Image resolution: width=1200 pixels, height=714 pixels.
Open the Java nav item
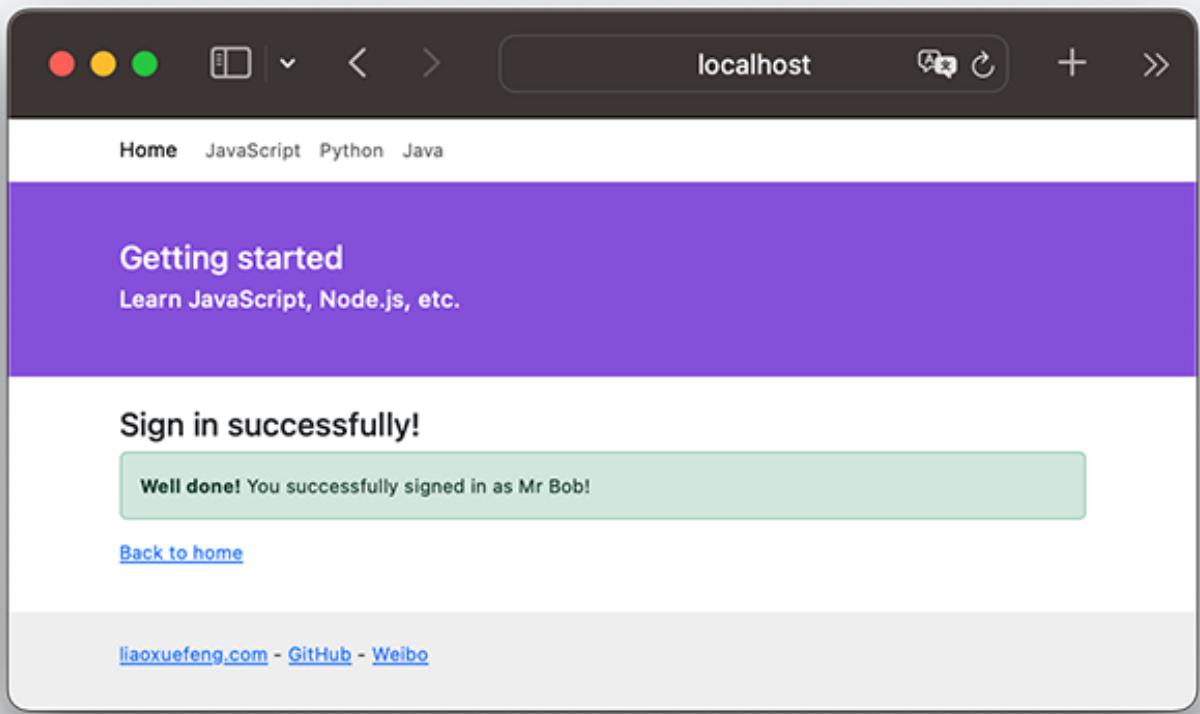422,151
